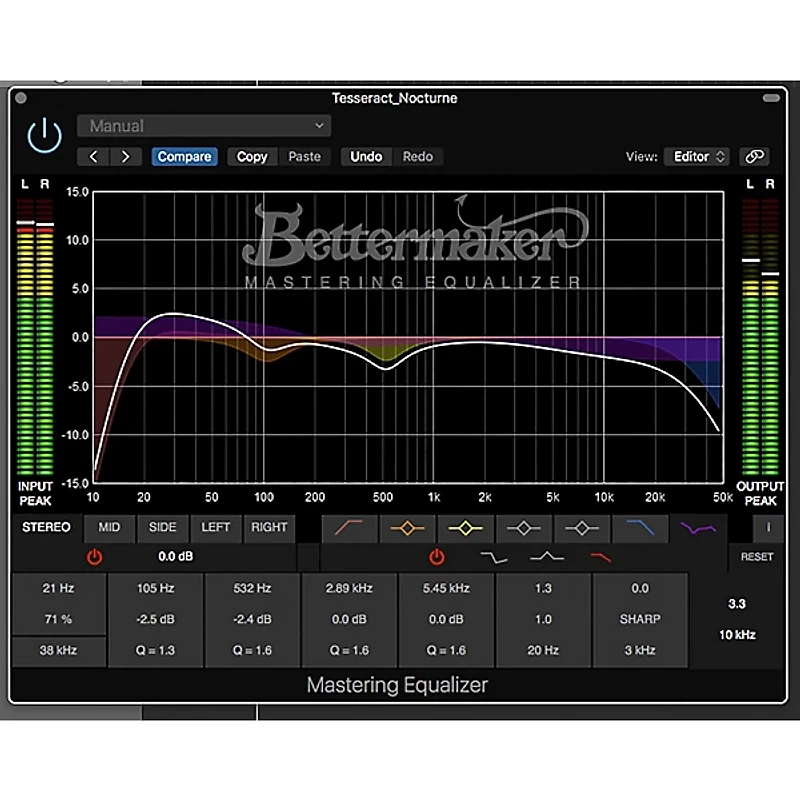Go to the previous preset arrow

[93, 157]
